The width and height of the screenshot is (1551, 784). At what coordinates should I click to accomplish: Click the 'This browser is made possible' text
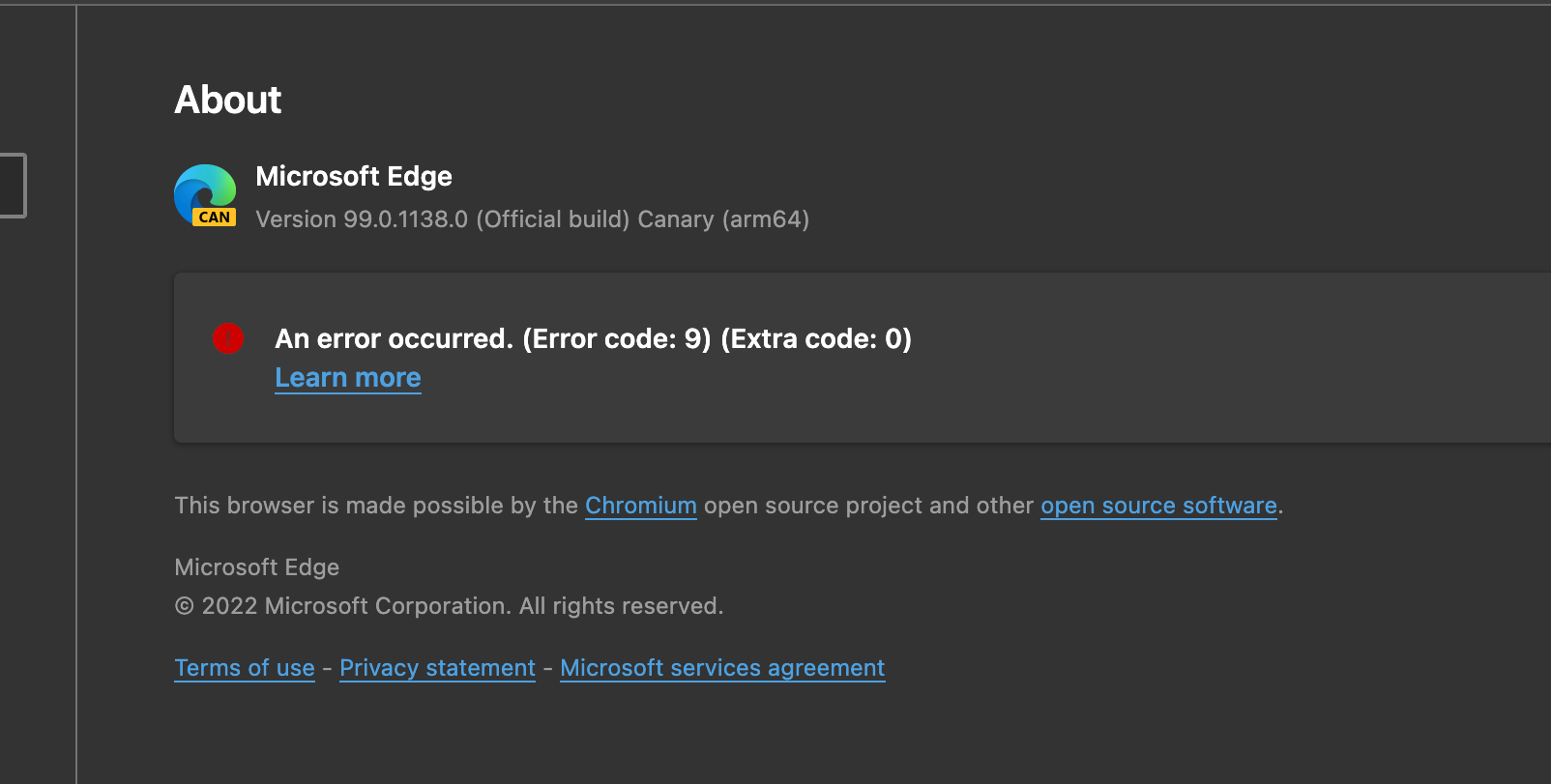tap(376, 506)
